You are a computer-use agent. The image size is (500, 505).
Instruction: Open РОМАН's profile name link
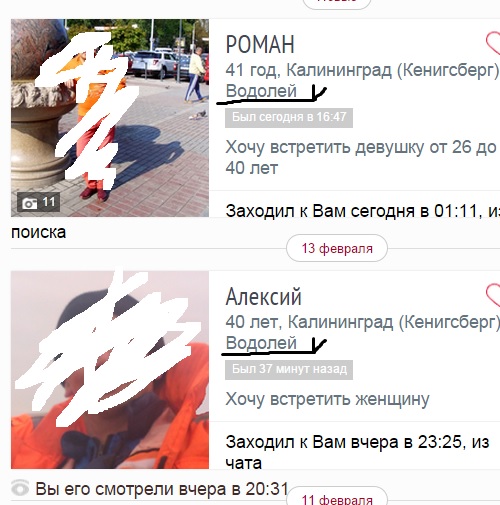260,45
